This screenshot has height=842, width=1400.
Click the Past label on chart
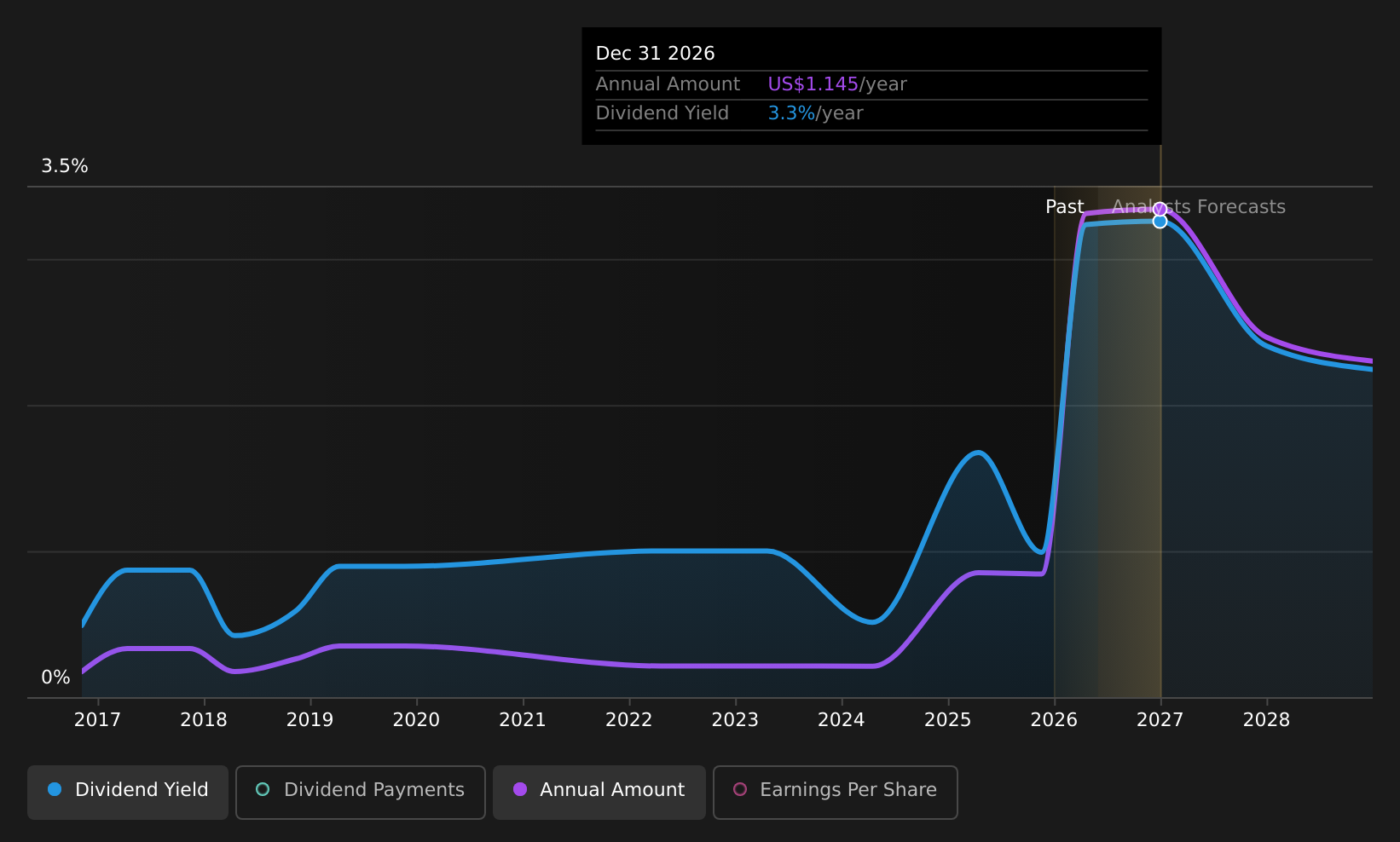pyautogui.click(x=1064, y=207)
